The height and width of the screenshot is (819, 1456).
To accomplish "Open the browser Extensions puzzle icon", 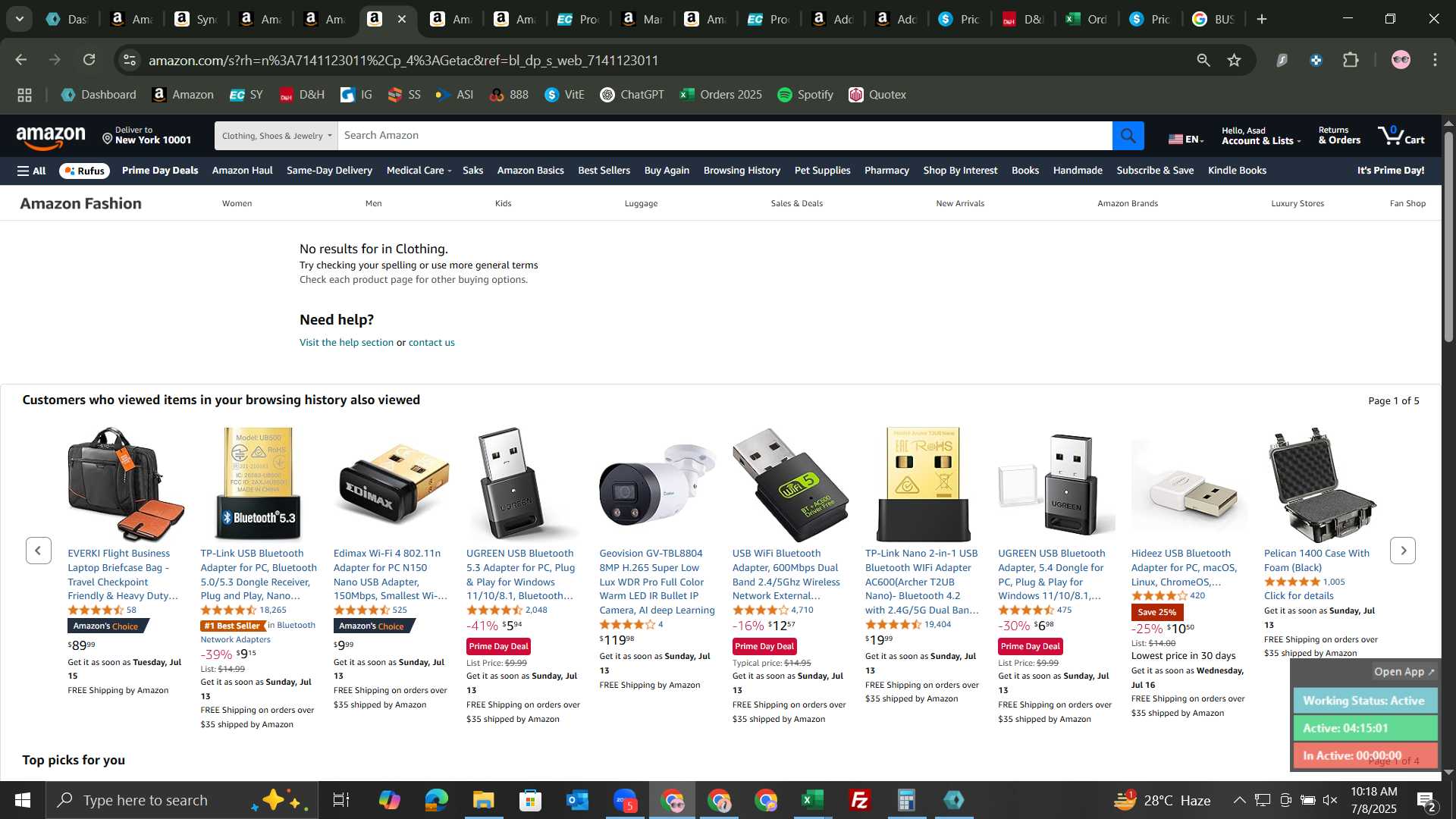I will point(1351,60).
